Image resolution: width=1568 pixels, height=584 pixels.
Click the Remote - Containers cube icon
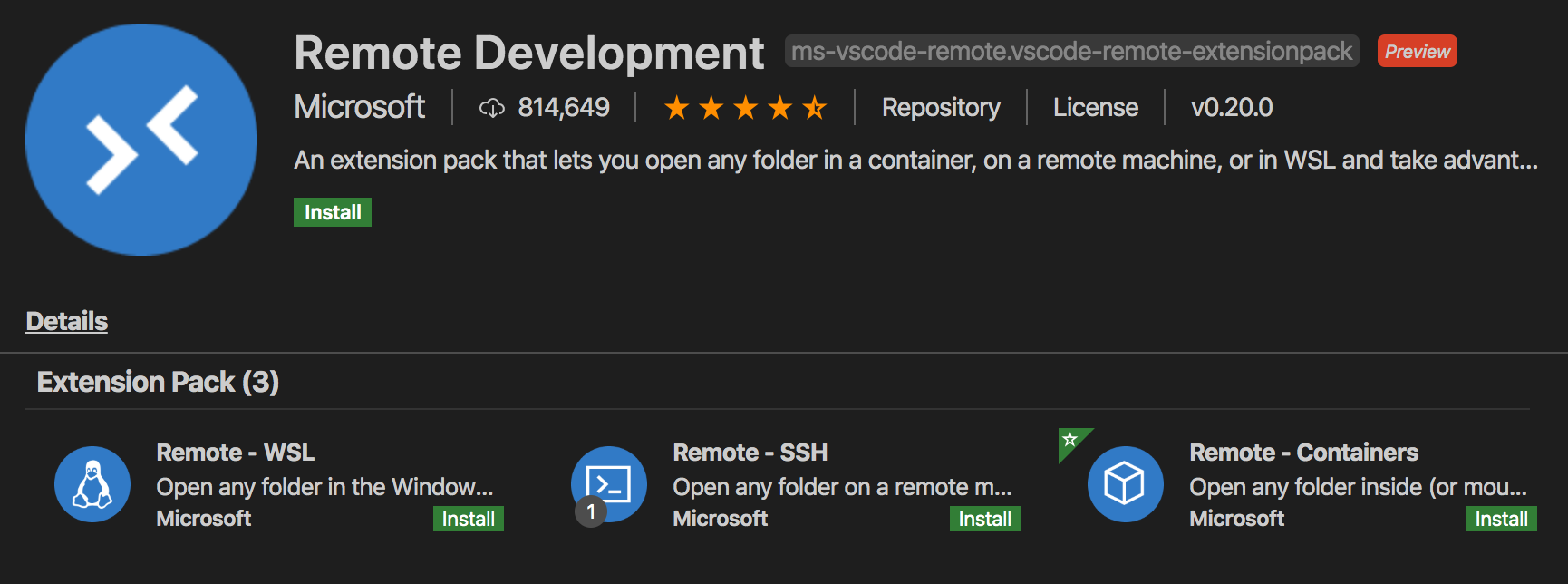tap(1125, 484)
